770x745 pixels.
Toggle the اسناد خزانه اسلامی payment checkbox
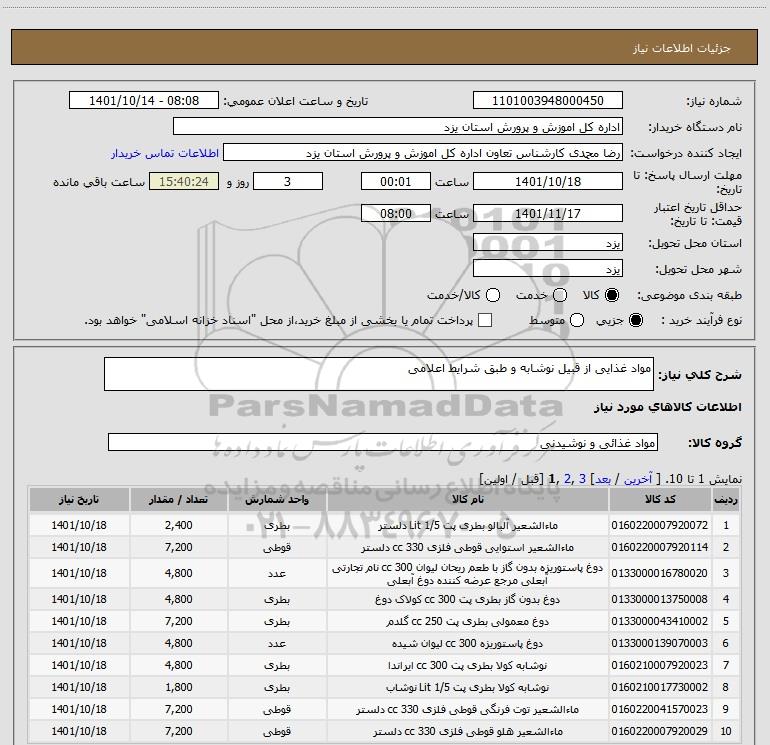click(x=485, y=320)
